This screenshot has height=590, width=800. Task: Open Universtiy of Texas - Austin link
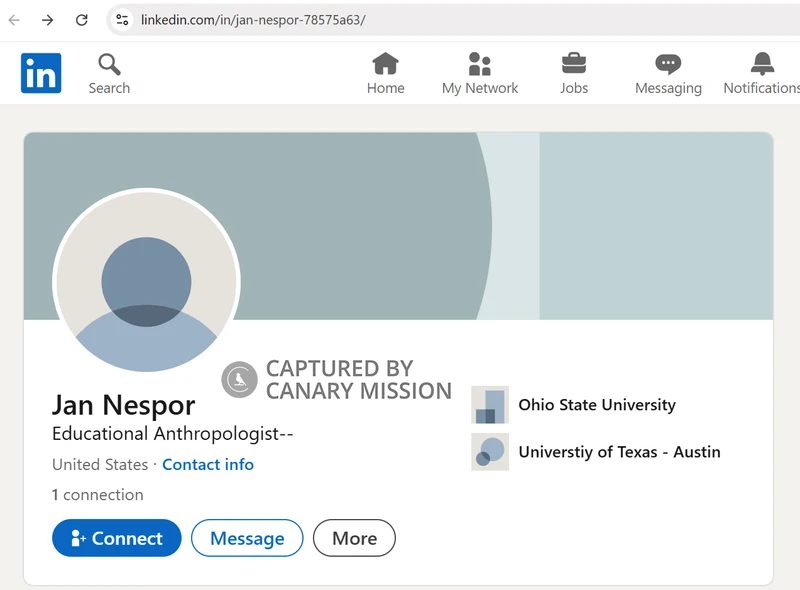coord(619,452)
